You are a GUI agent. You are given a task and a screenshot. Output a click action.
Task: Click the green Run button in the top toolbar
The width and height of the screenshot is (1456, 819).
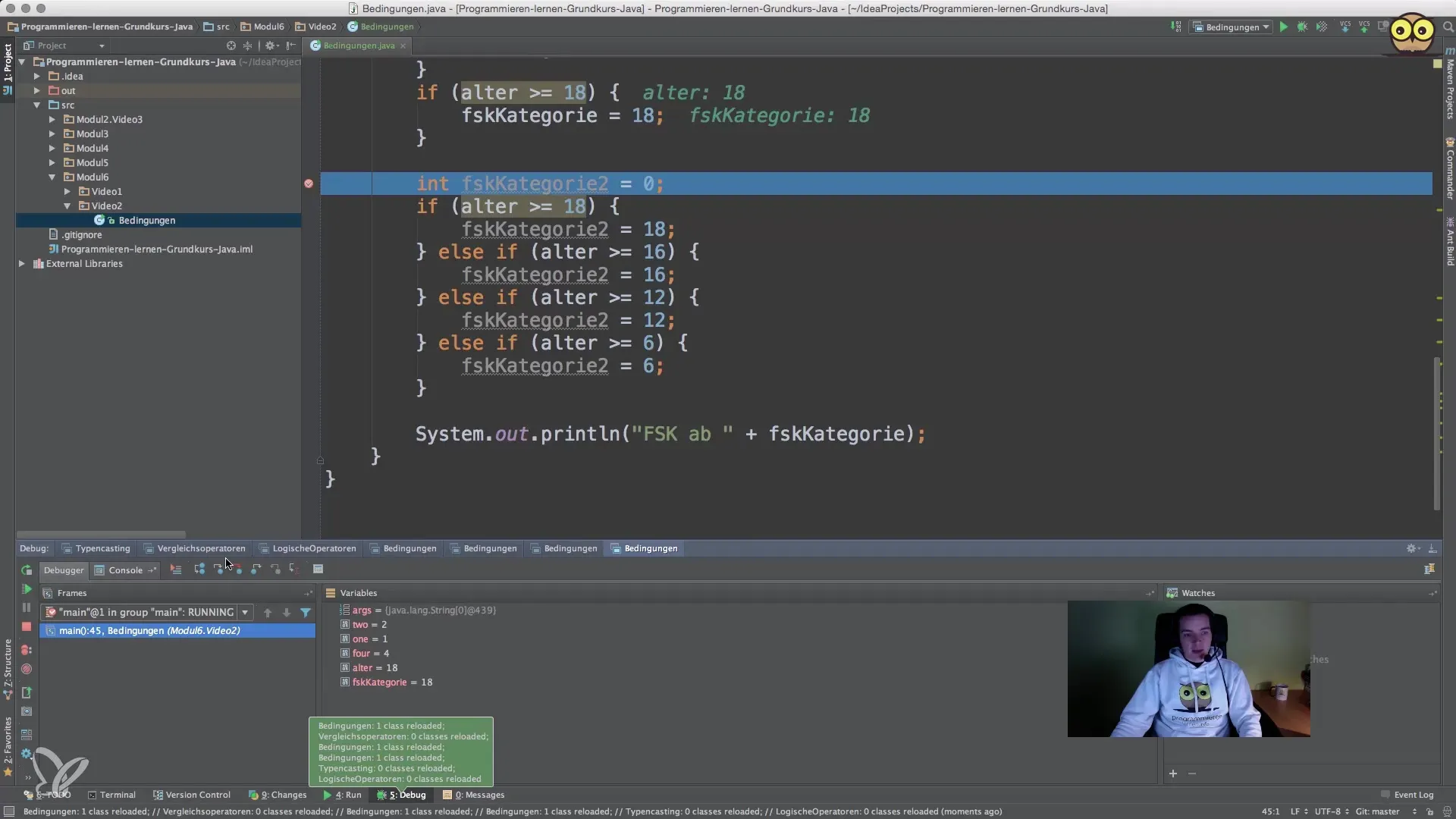(x=1283, y=27)
